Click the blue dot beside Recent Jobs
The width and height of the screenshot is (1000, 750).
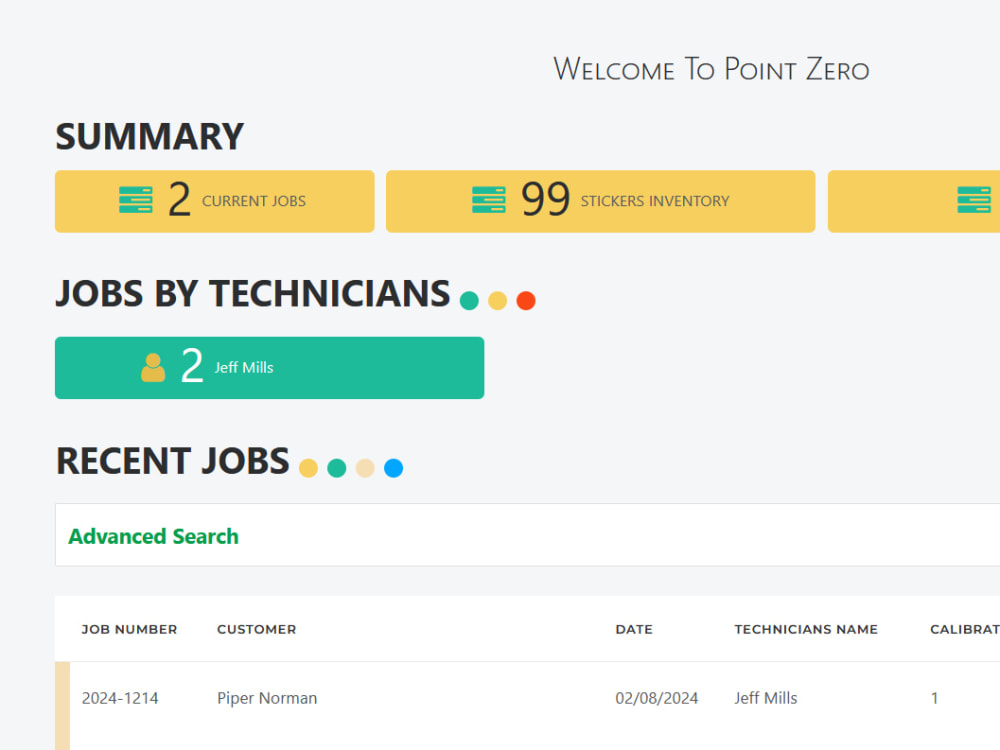pyautogui.click(x=393, y=467)
